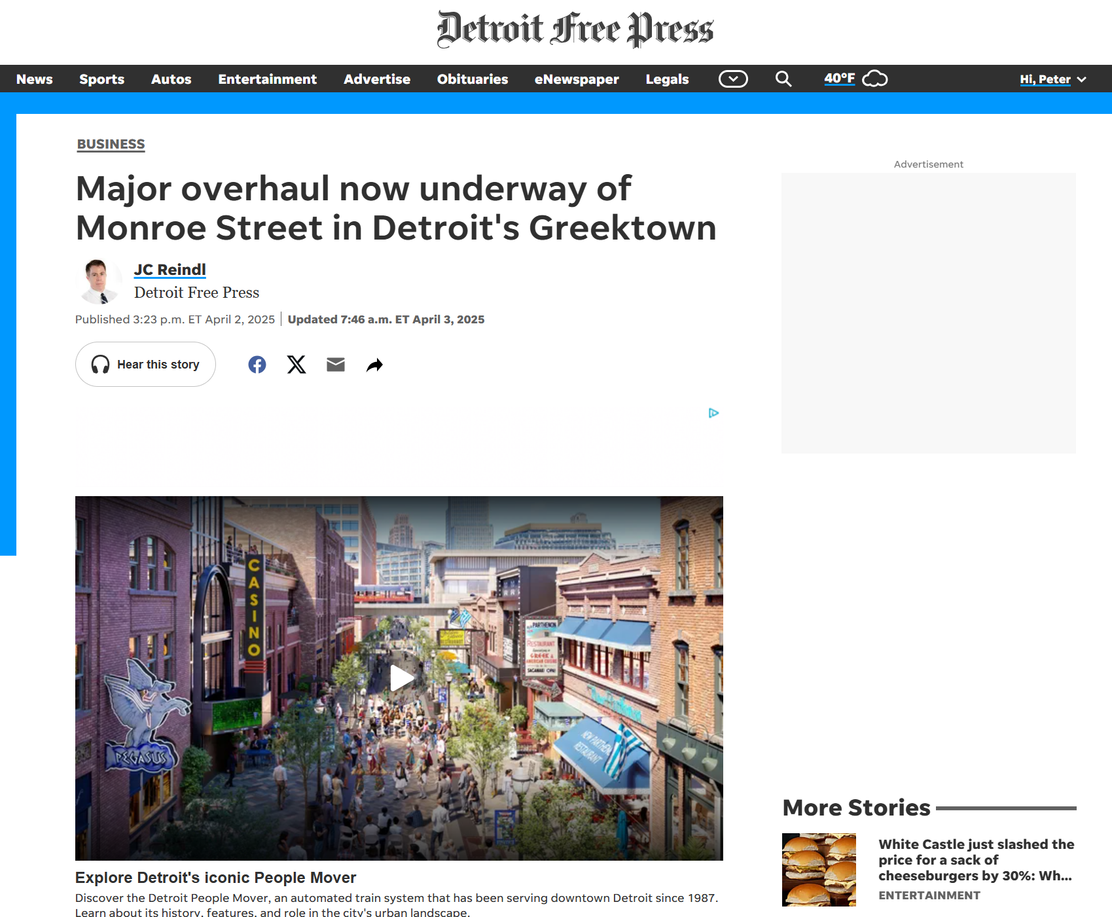Open the News section
Viewport: 1112px width, 917px height.
click(34, 79)
